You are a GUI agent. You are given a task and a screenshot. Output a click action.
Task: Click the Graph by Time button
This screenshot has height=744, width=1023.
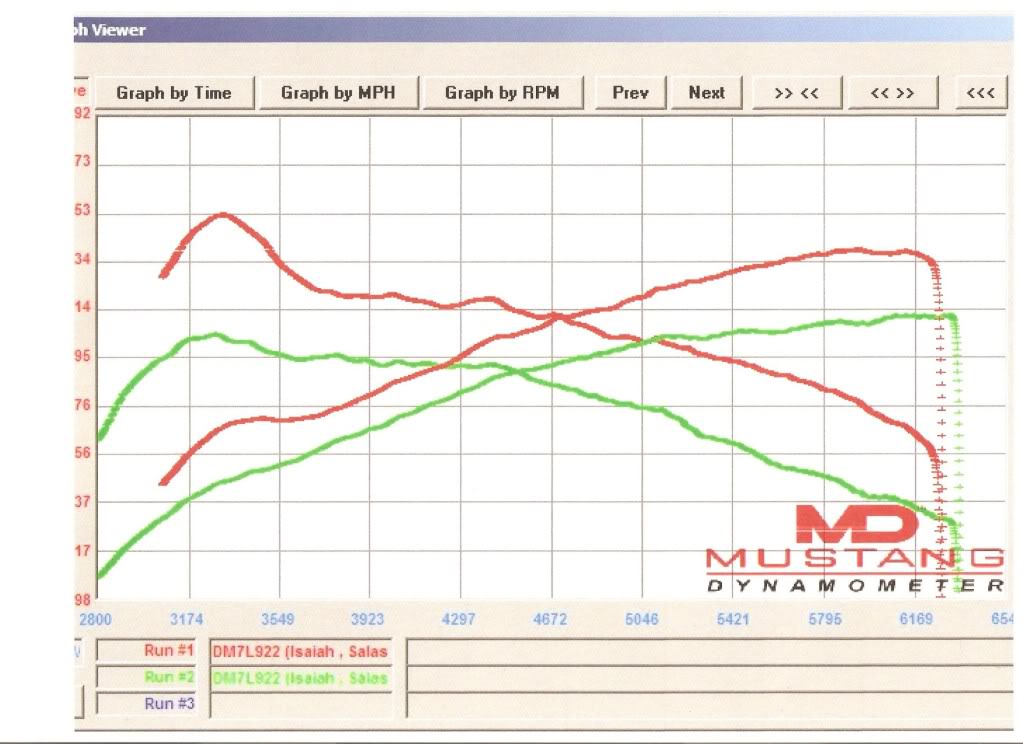(173, 93)
